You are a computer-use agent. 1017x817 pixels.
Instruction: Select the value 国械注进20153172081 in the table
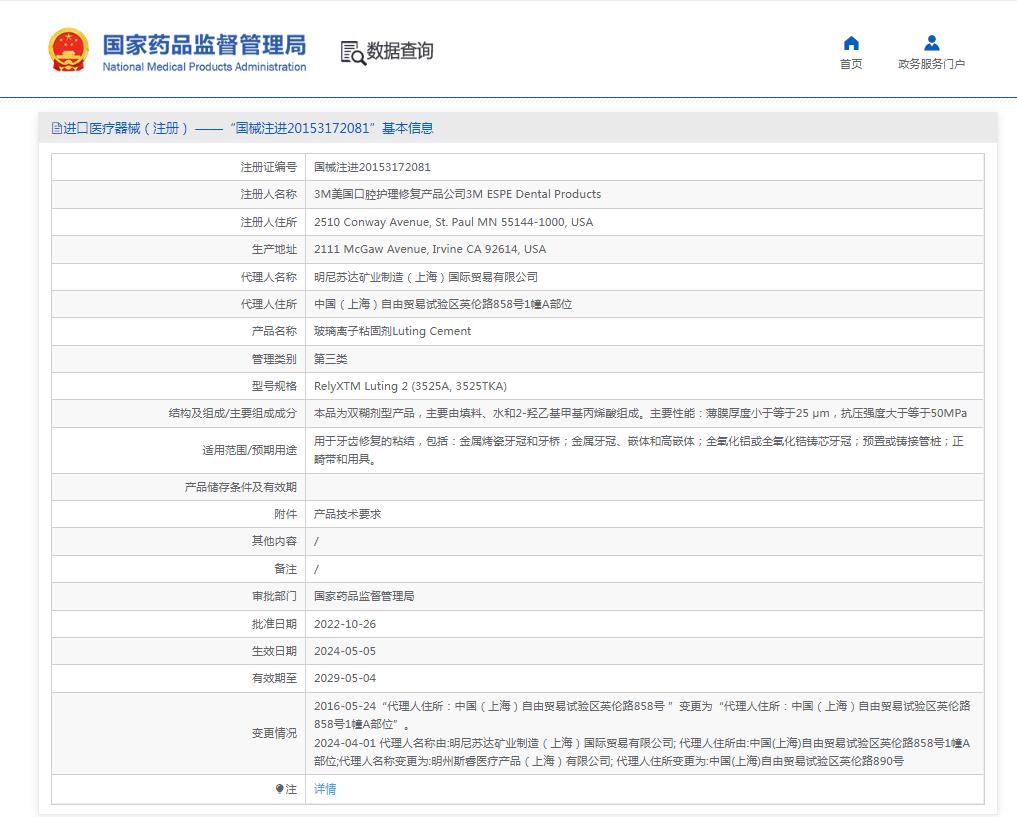point(372,167)
